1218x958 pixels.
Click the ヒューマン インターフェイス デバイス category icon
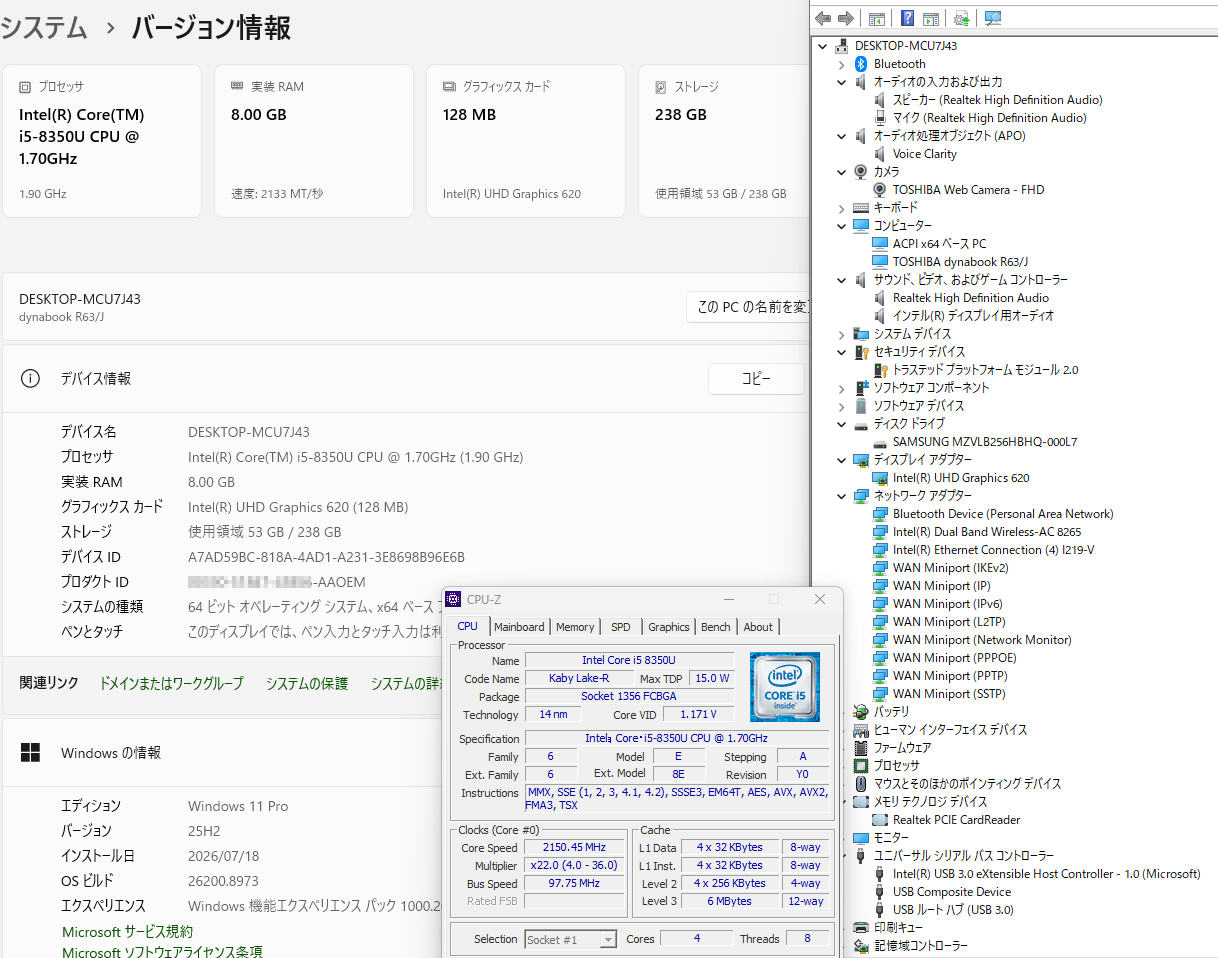(x=861, y=730)
